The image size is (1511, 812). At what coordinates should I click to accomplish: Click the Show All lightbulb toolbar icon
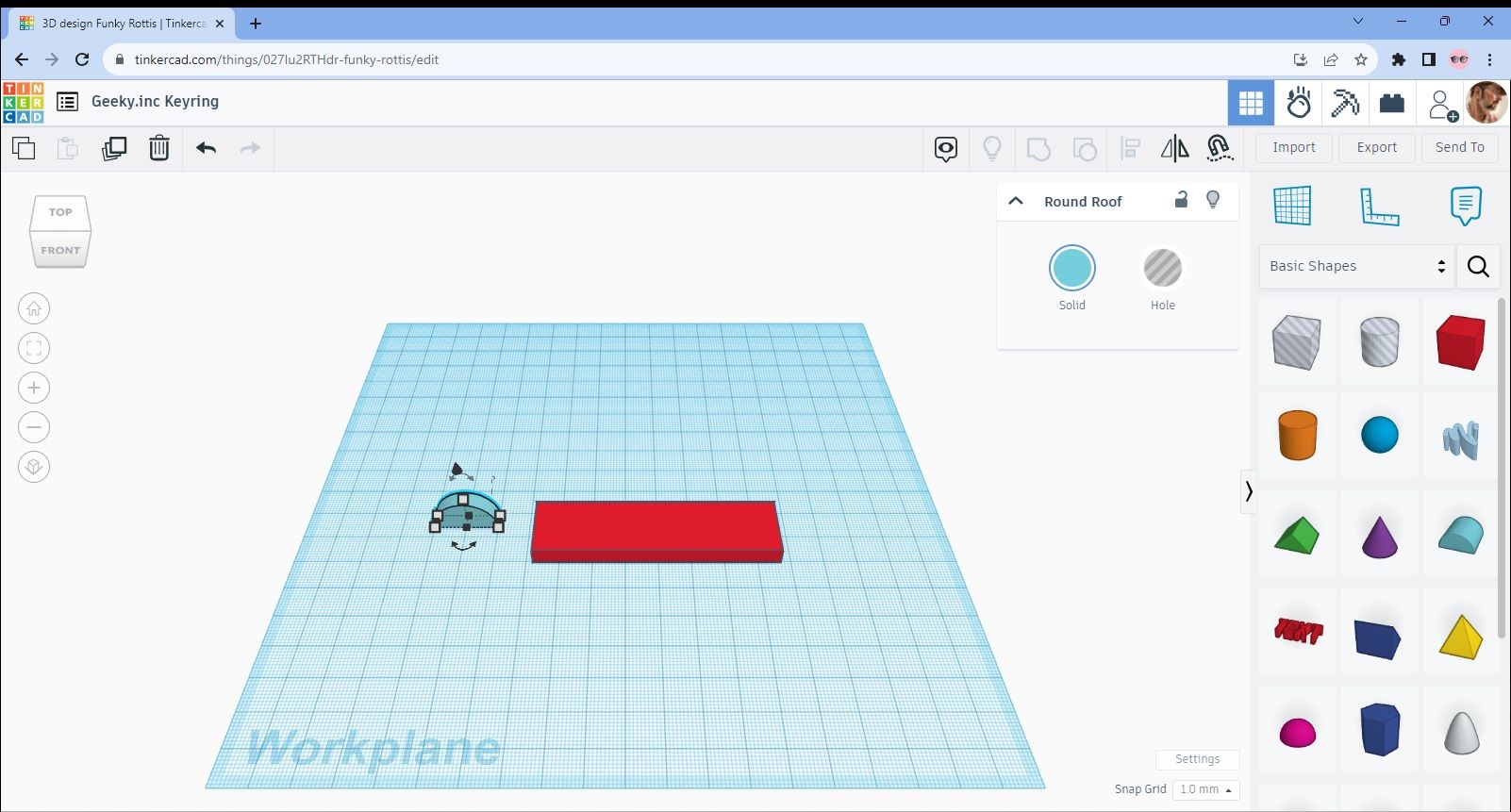992,149
